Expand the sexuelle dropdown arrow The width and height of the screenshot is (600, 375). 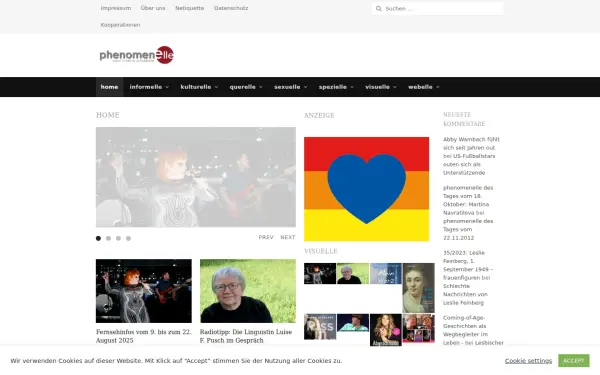coord(305,87)
